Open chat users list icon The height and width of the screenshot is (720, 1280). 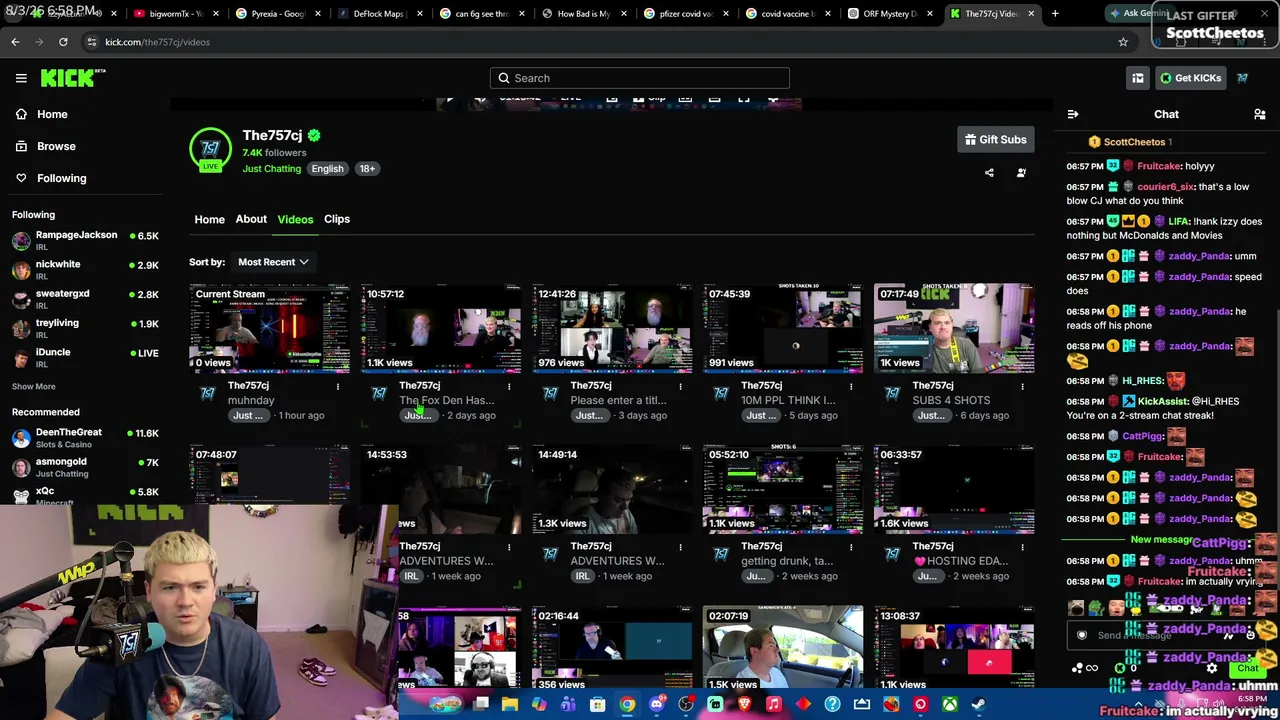(1260, 115)
